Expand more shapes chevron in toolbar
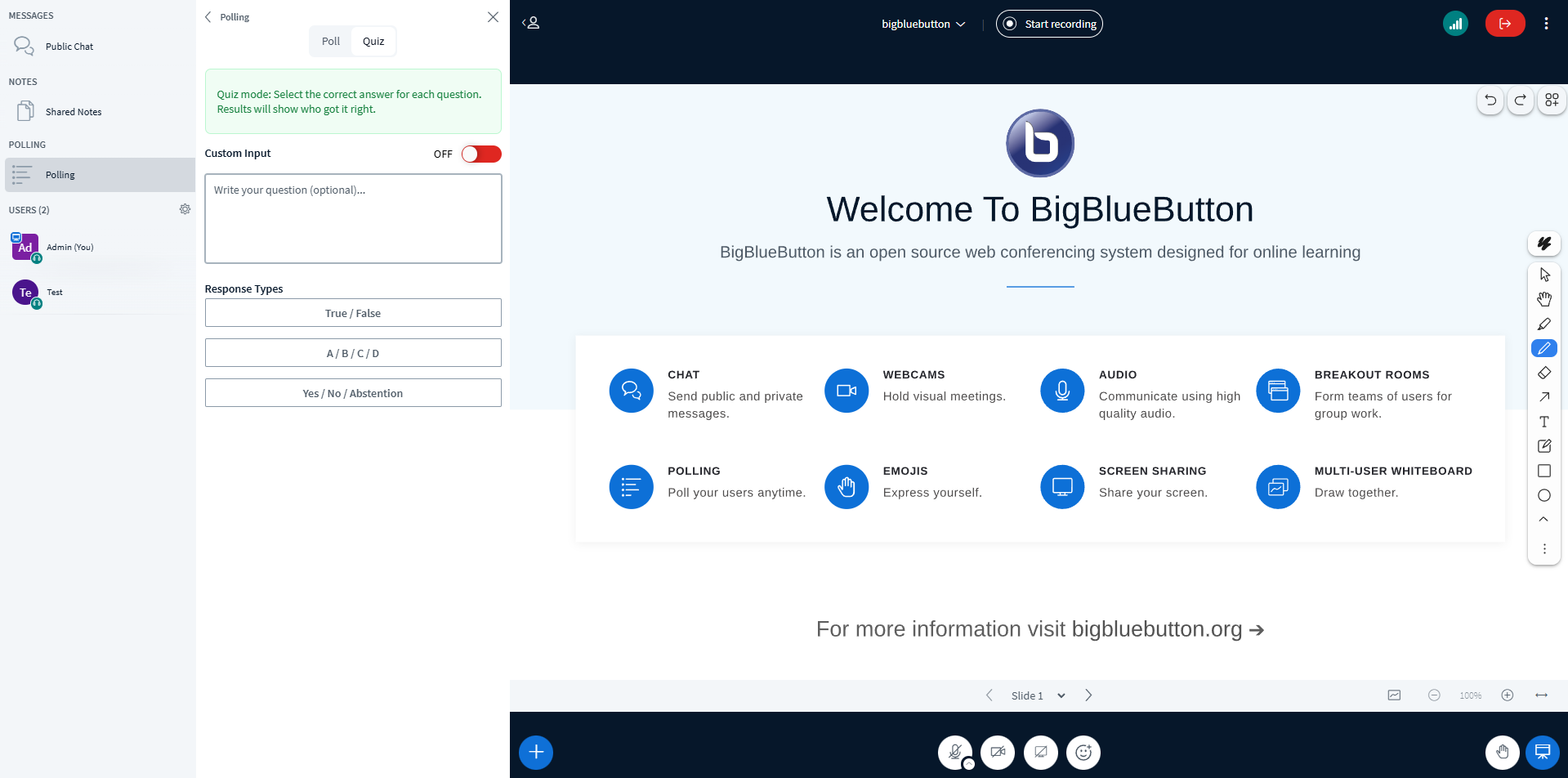The width and height of the screenshot is (1568, 778). [x=1544, y=519]
